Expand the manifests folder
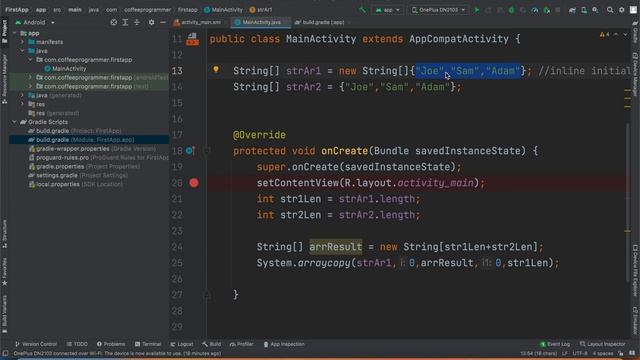Screen dimensions: 640x360 23,42
